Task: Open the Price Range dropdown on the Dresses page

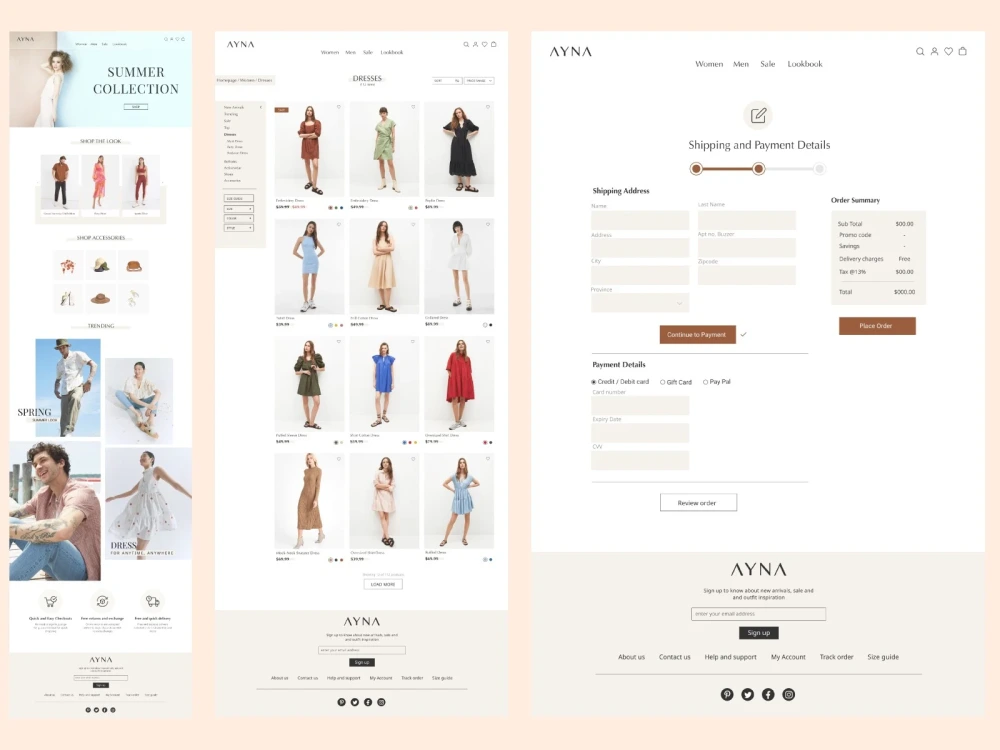Action: click(479, 81)
